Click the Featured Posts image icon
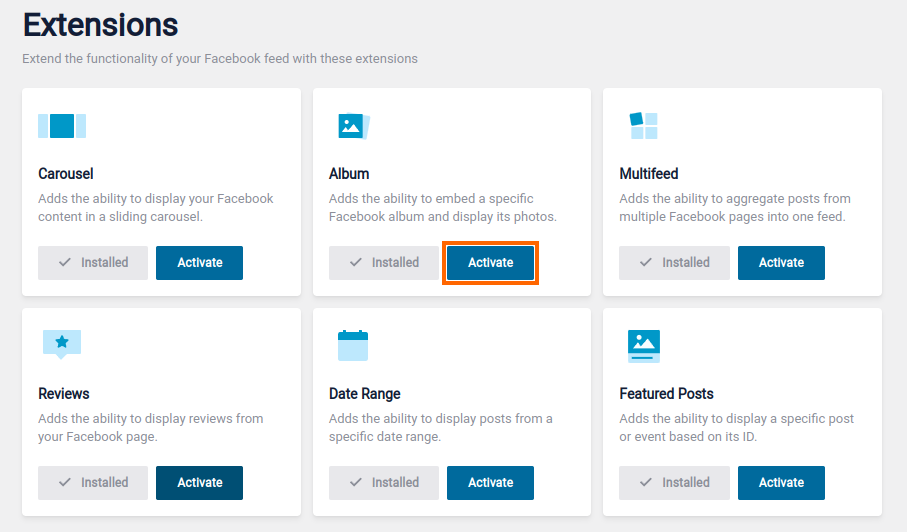Image resolution: width=907 pixels, height=532 pixels. click(x=643, y=345)
